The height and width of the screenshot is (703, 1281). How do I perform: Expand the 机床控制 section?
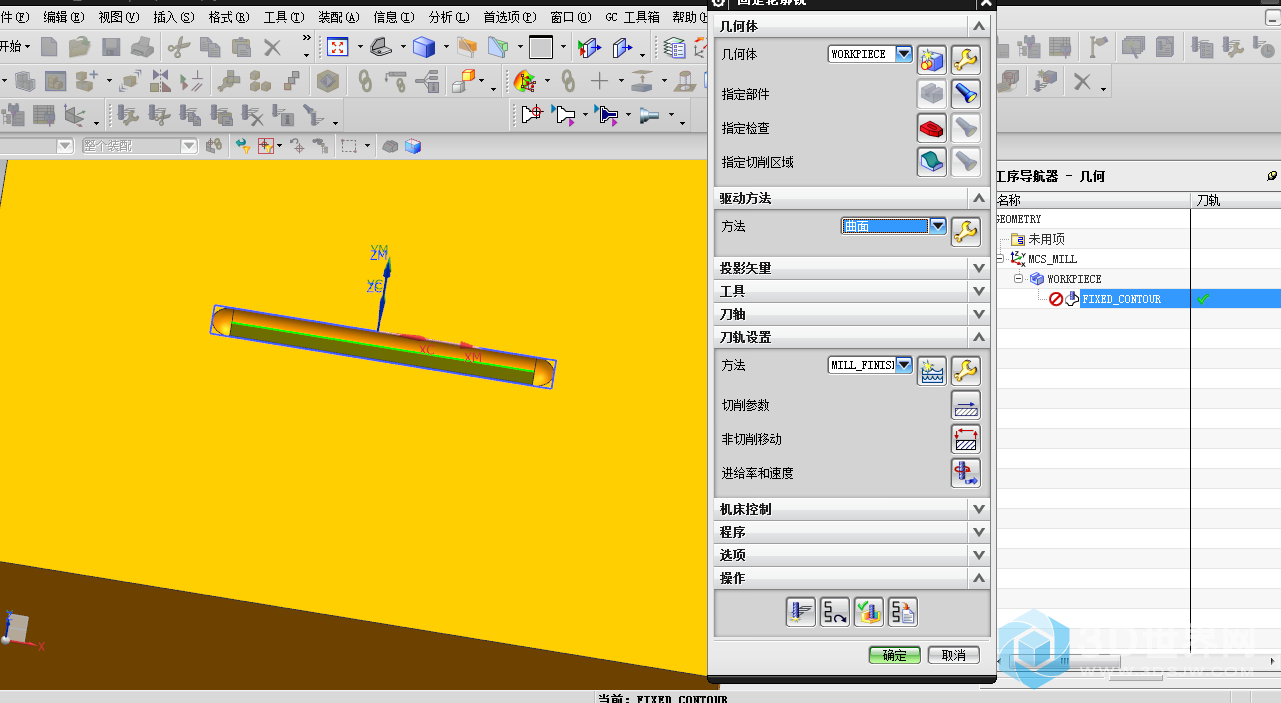click(979, 509)
